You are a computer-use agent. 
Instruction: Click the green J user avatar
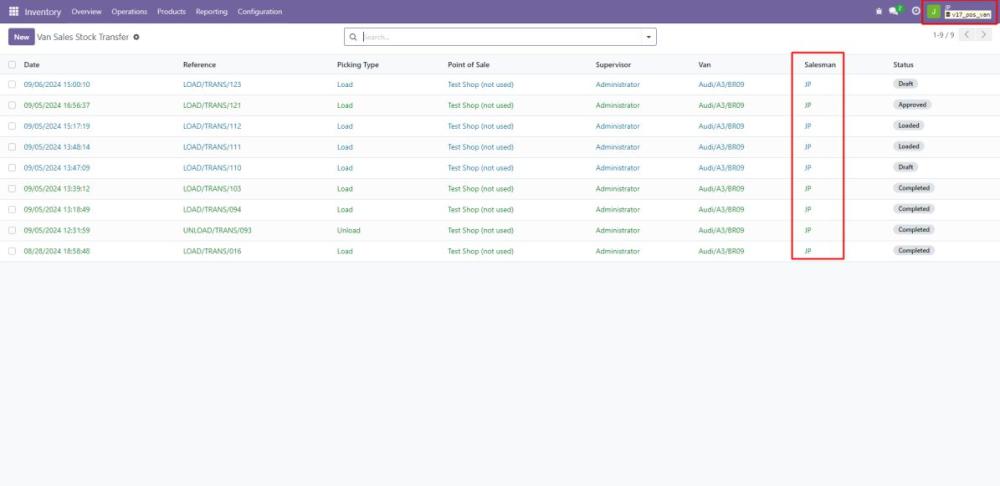coord(934,11)
